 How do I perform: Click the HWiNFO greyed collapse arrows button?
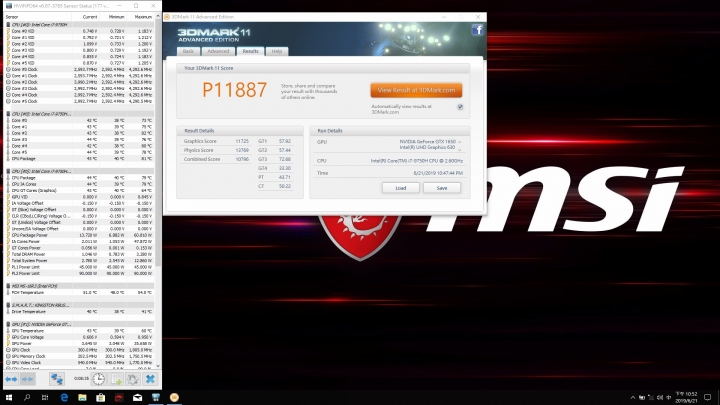28,379
